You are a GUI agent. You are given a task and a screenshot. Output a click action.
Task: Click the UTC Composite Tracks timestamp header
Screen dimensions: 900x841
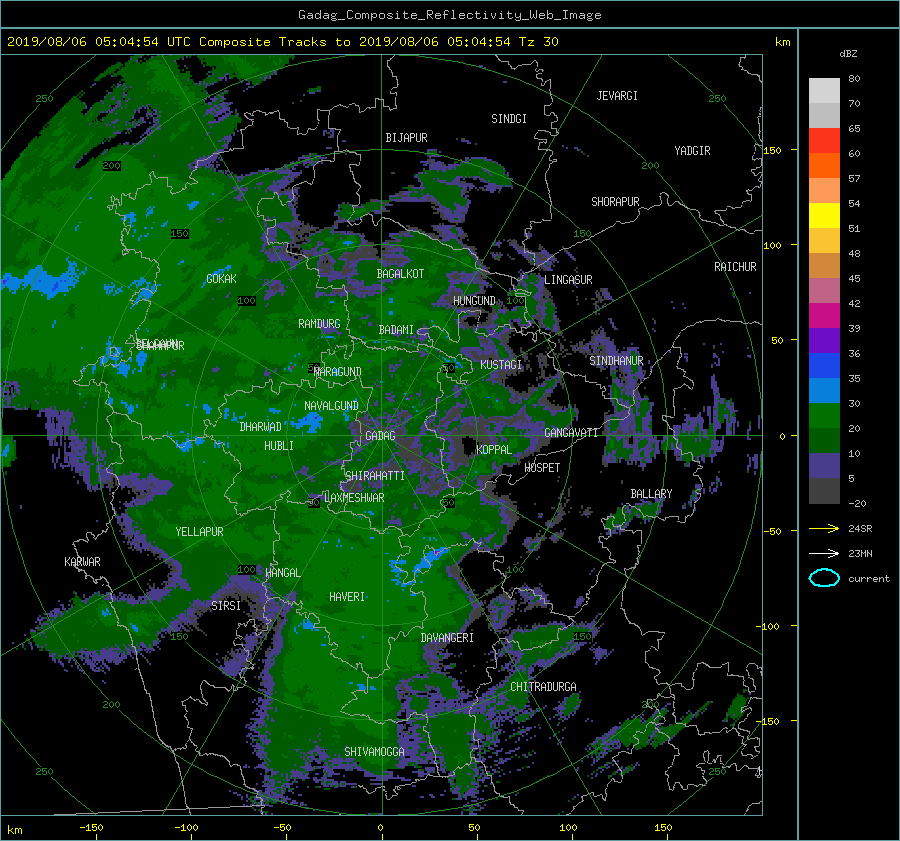point(282,42)
